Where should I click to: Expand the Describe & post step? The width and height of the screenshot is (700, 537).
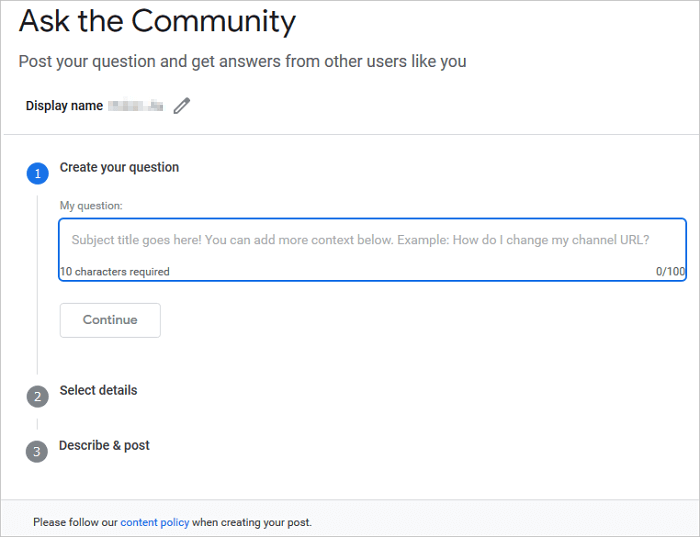tap(104, 445)
